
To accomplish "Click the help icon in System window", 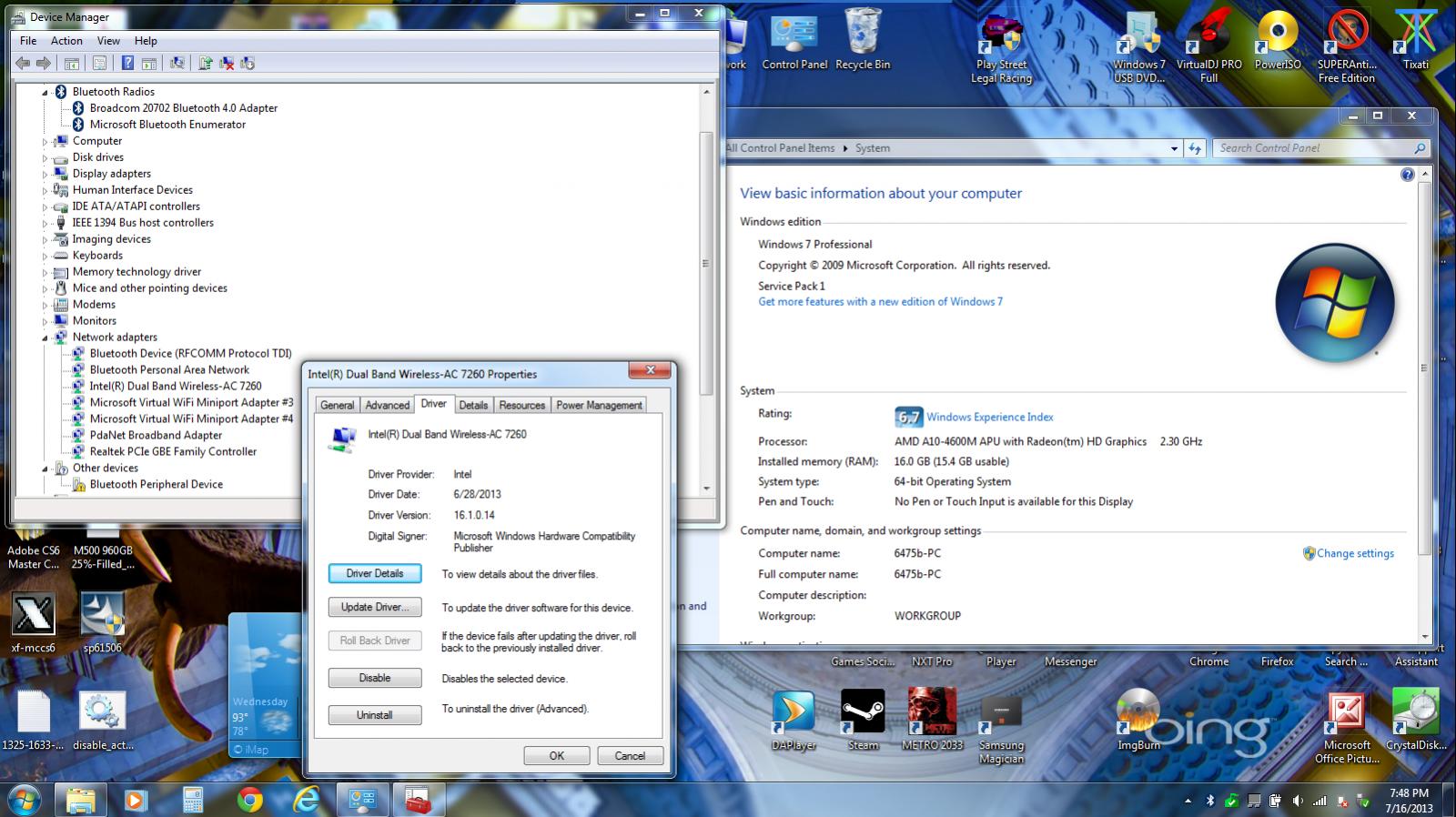I will 1407,175.
